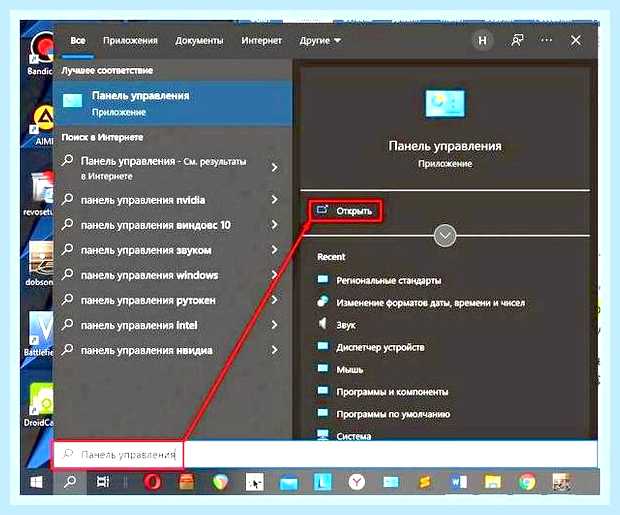Open recent item Система
620x515 pixels.
(353, 435)
